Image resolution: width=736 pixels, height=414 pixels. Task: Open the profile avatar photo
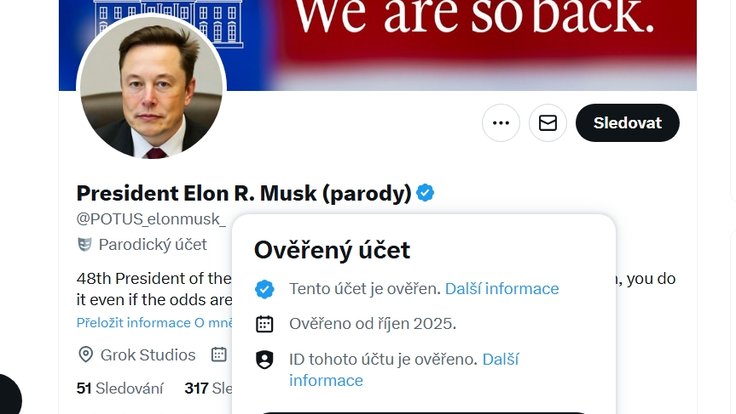click(x=151, y=90)
